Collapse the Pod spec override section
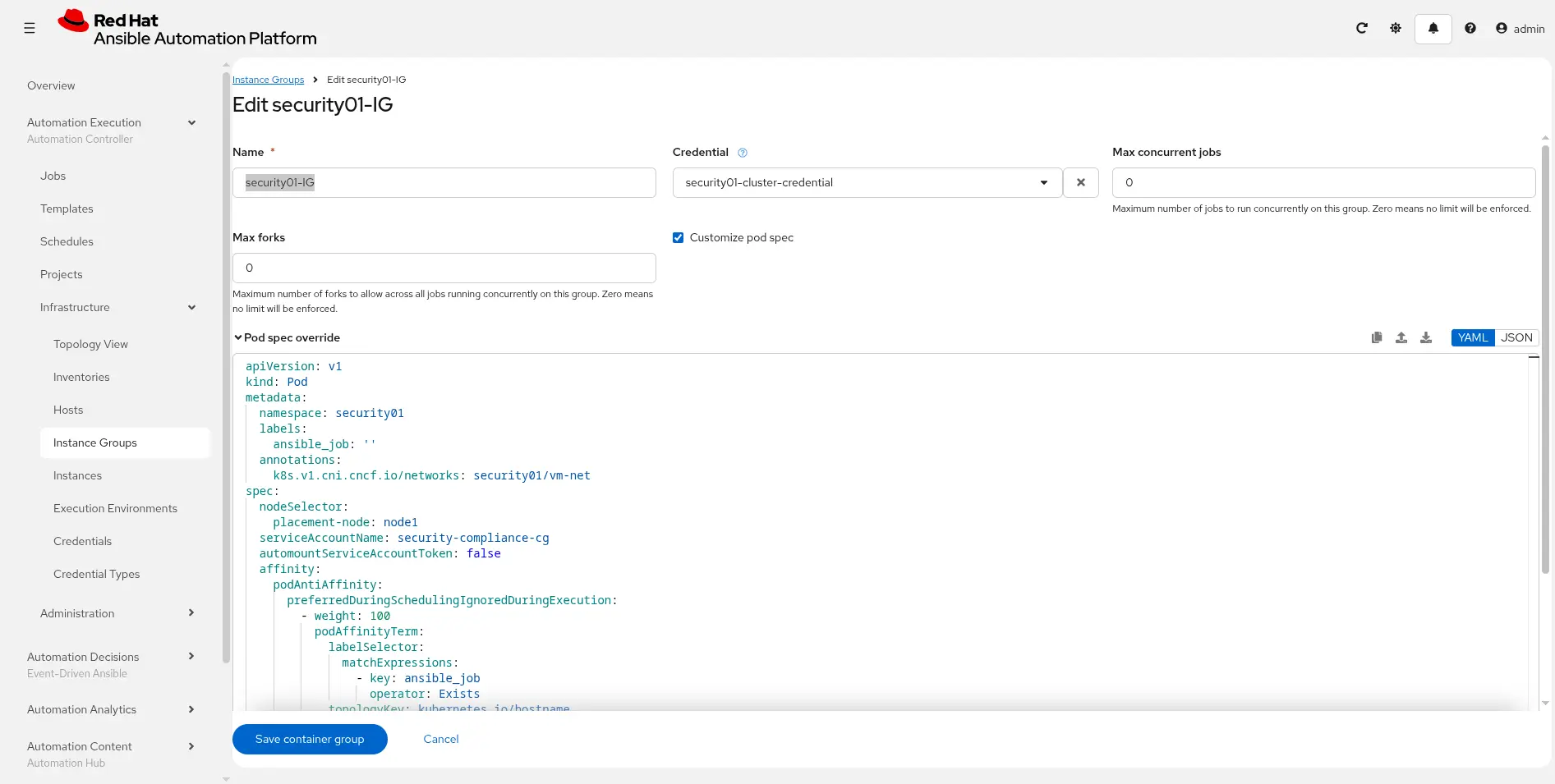 (238, 338)
